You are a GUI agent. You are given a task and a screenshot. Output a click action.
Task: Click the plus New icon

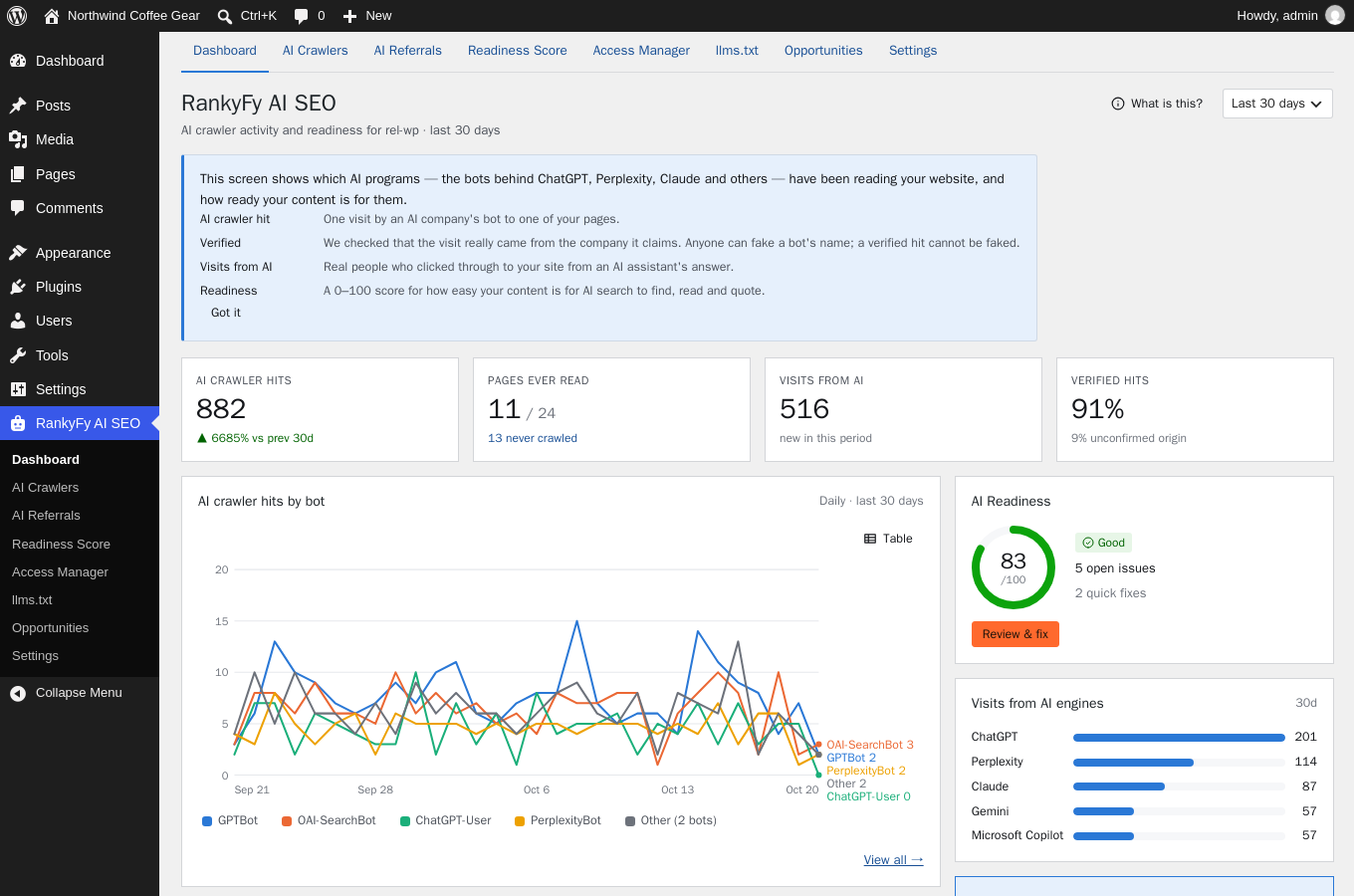(349, 16)
